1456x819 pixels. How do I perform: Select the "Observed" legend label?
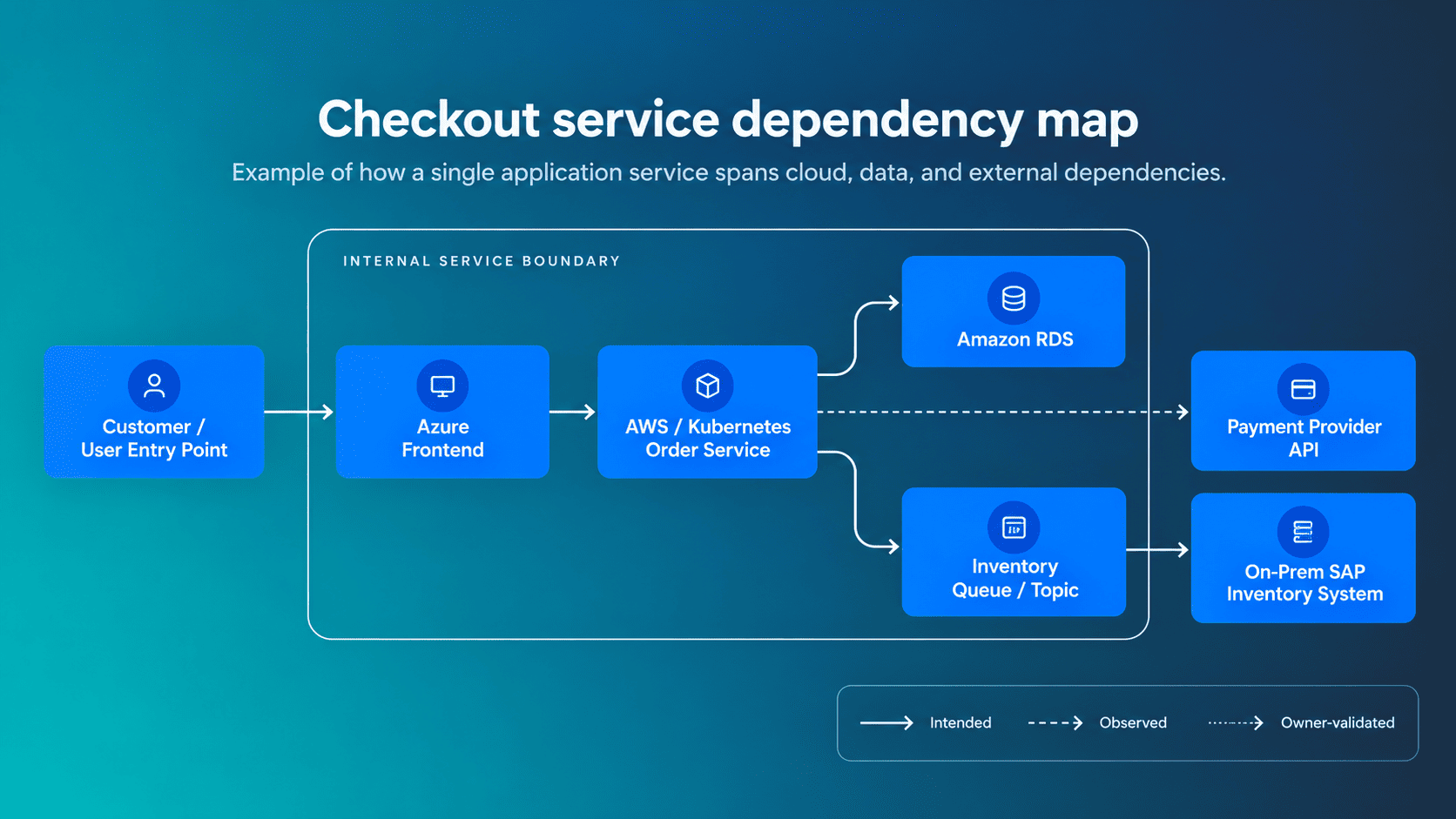click(1133, 723)
